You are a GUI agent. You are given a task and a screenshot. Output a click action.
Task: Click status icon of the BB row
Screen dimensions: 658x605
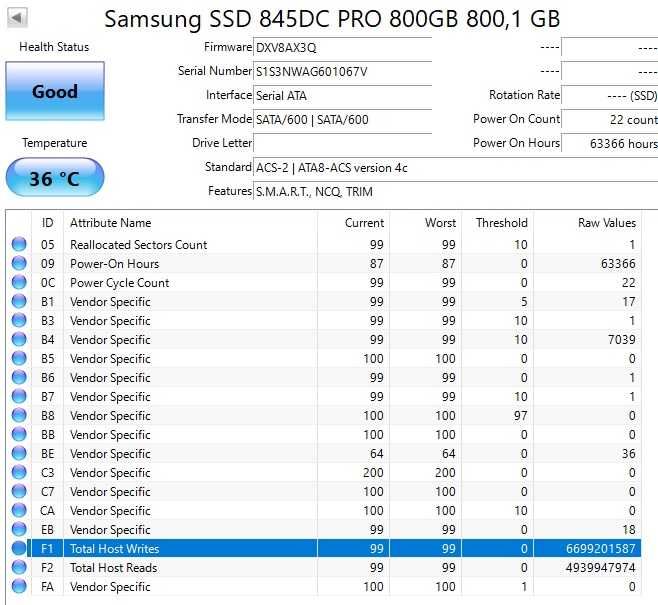[19, 434]
